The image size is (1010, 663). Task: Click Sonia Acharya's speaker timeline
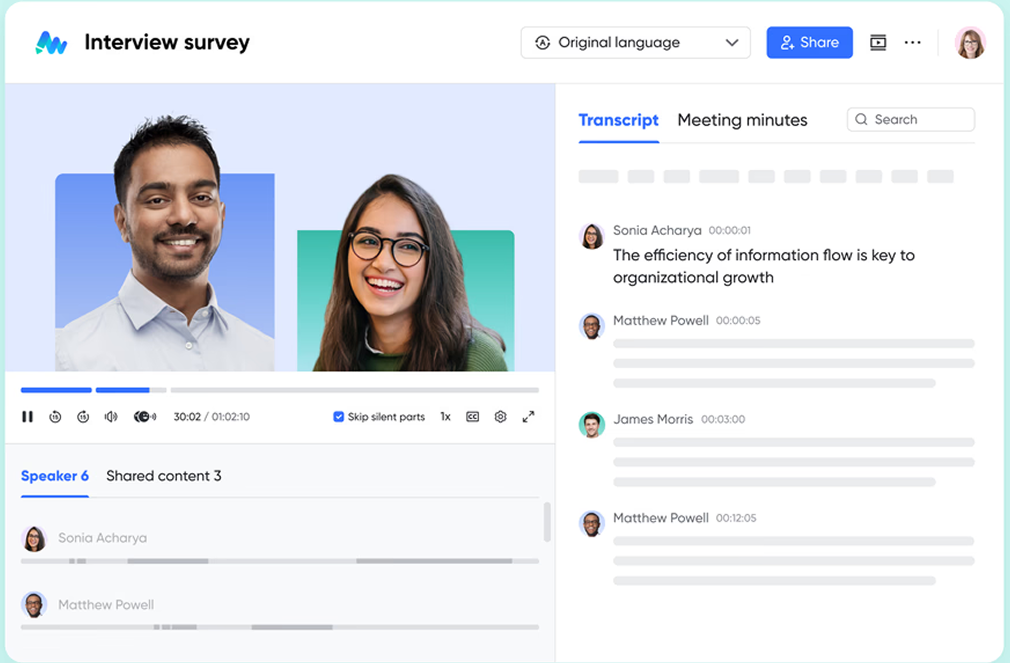click(280, 561)
